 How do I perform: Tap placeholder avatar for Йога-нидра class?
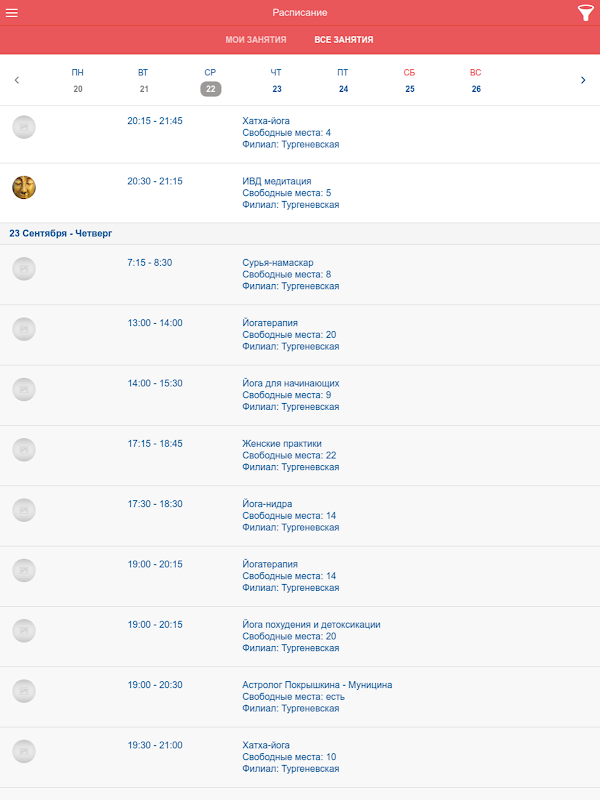click(x=24, y=509)
